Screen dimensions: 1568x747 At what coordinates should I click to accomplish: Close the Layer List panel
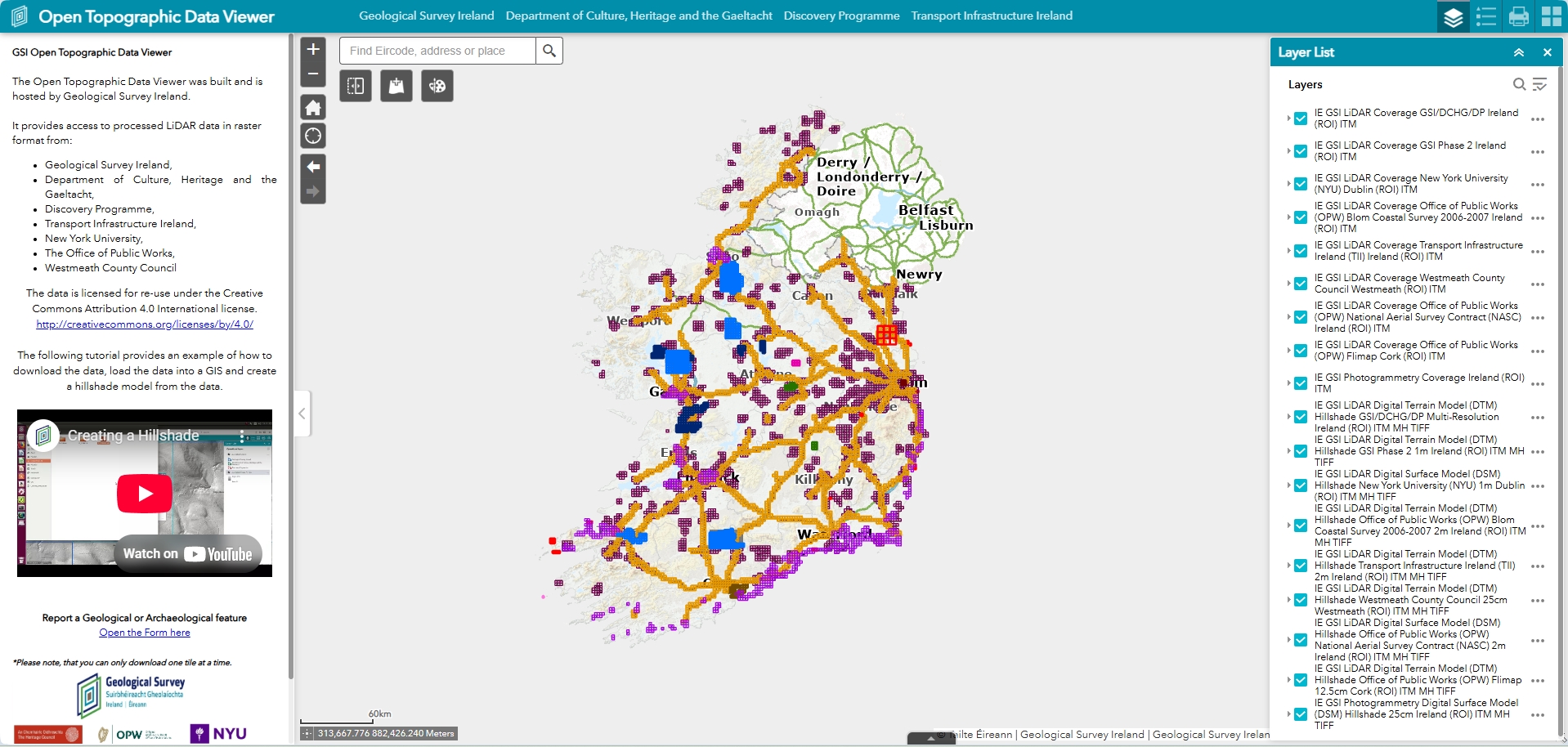(1548, 52)
